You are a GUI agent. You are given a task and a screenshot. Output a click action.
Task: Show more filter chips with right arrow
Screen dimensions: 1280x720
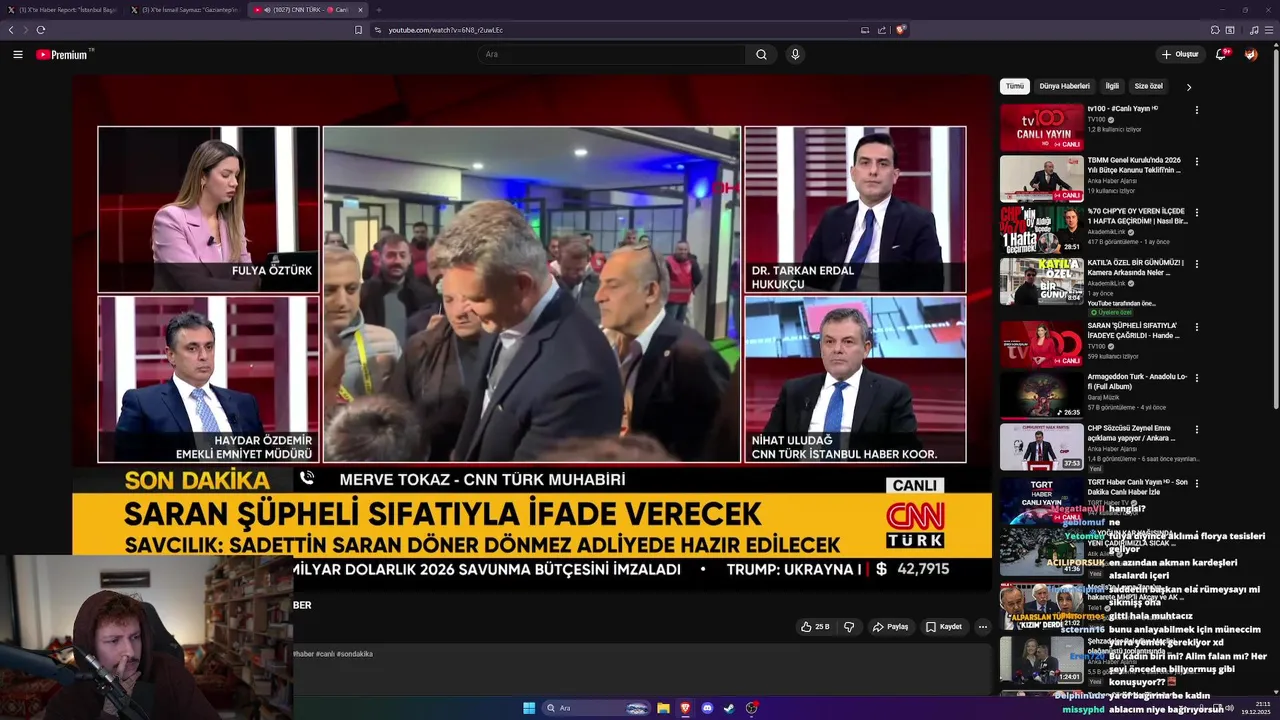tap(1189, 87)
